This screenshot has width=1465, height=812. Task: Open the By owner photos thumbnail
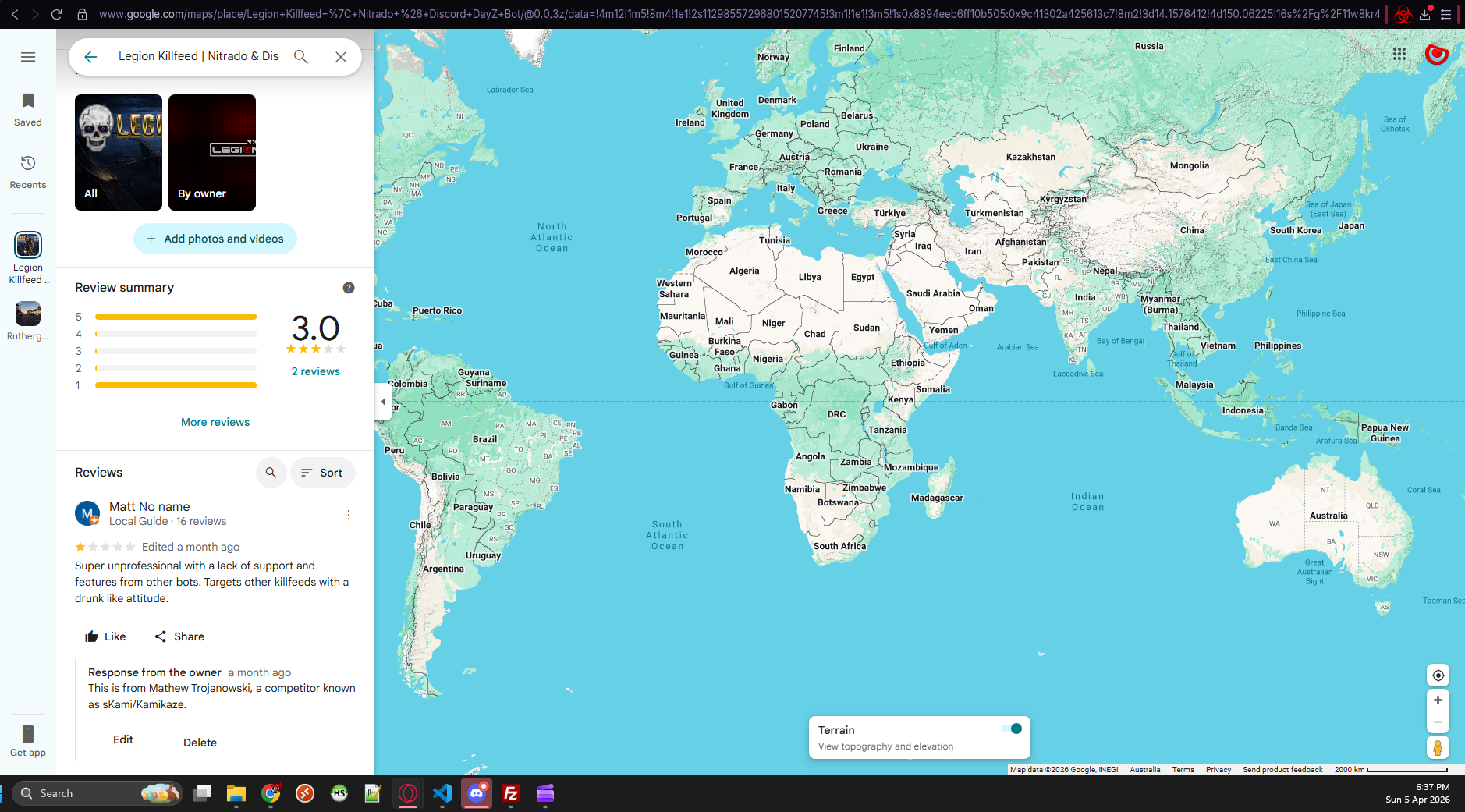(x=212, y=152)
